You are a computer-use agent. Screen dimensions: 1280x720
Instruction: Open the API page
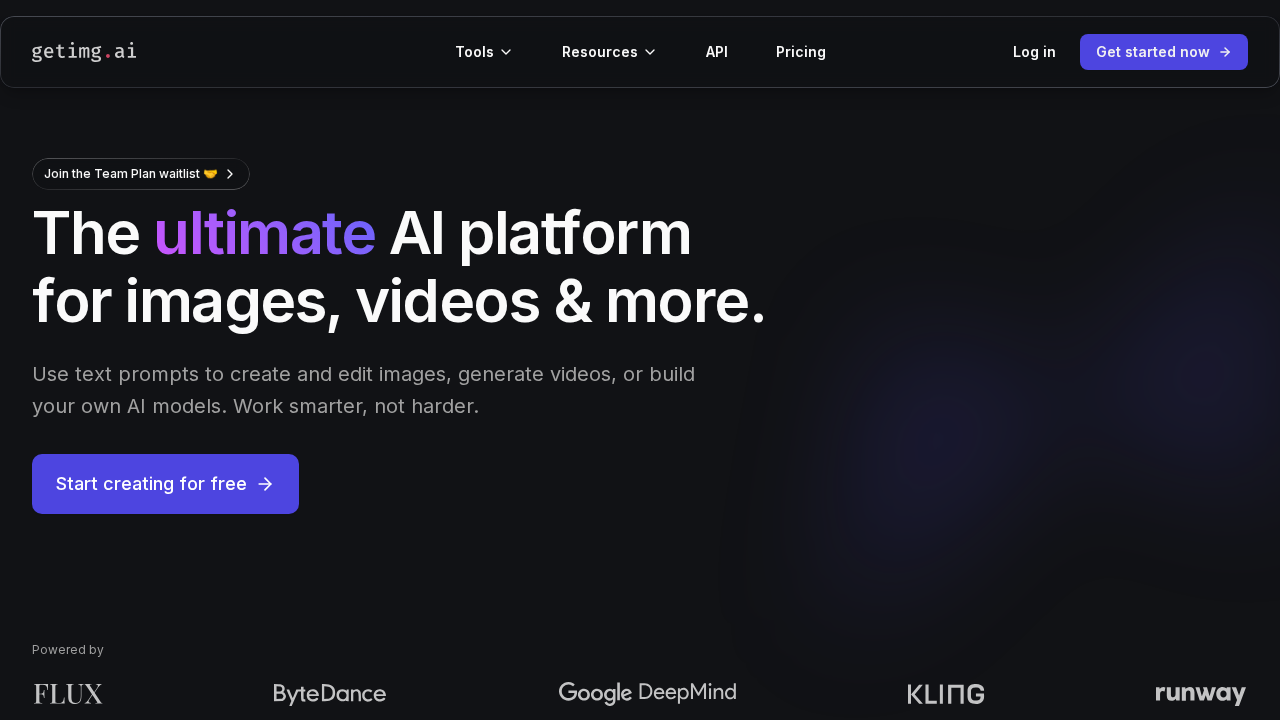click(717, 52)
